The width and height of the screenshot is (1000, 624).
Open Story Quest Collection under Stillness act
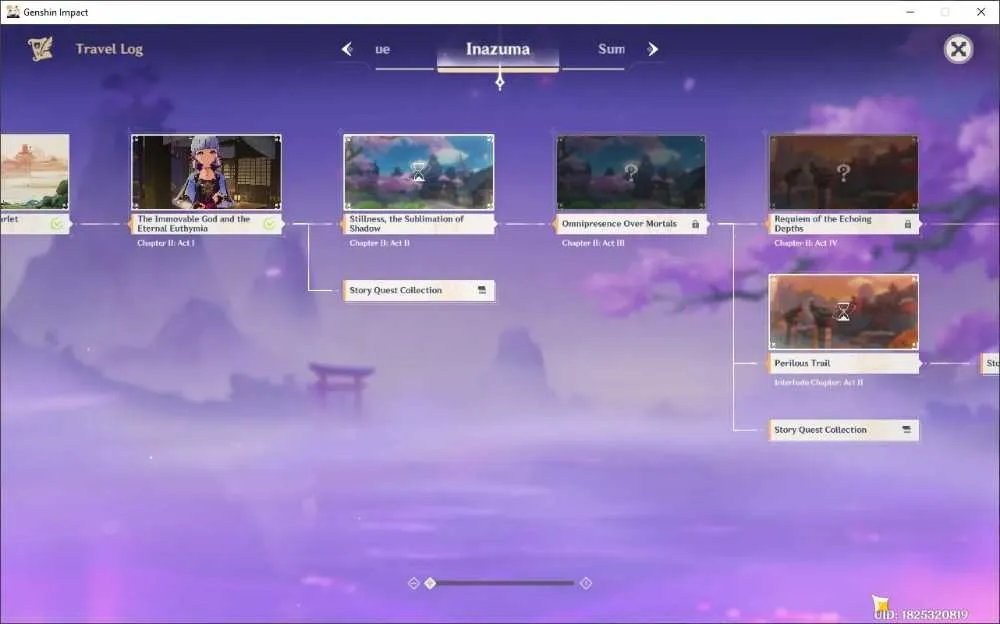click(419, 290)
